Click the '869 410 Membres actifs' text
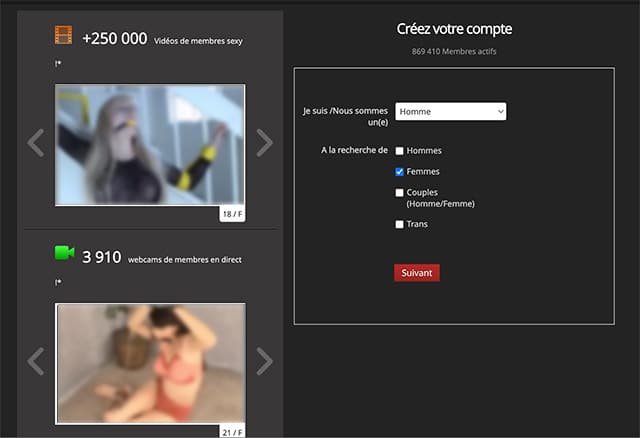 pyautogui.click(x=454, y=50)
